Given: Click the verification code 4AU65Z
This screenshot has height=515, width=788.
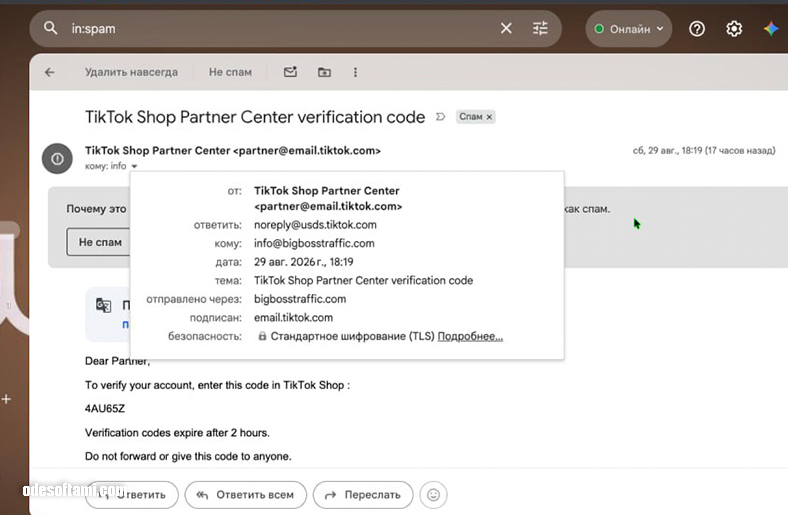Looking at the screenshot, I should click(x=105, y=408).
